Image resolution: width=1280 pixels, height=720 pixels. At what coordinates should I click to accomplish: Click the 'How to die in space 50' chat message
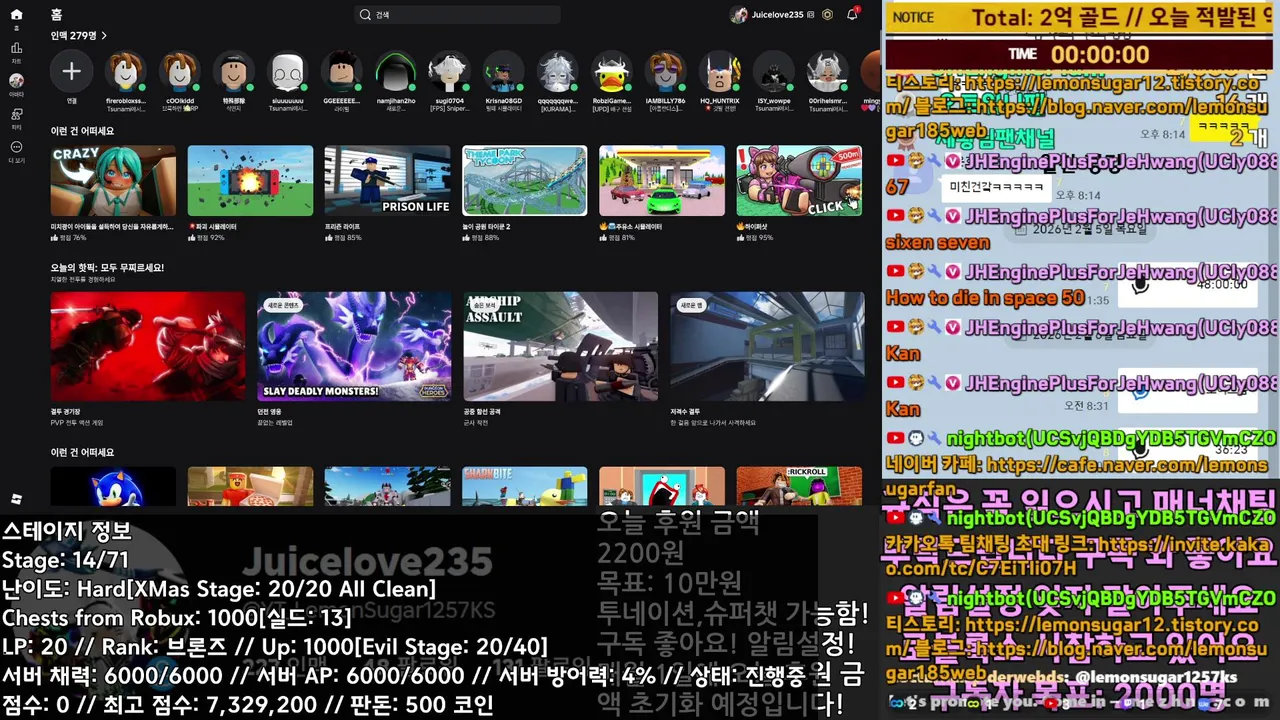pyautogui.click(x=985, y=298)
